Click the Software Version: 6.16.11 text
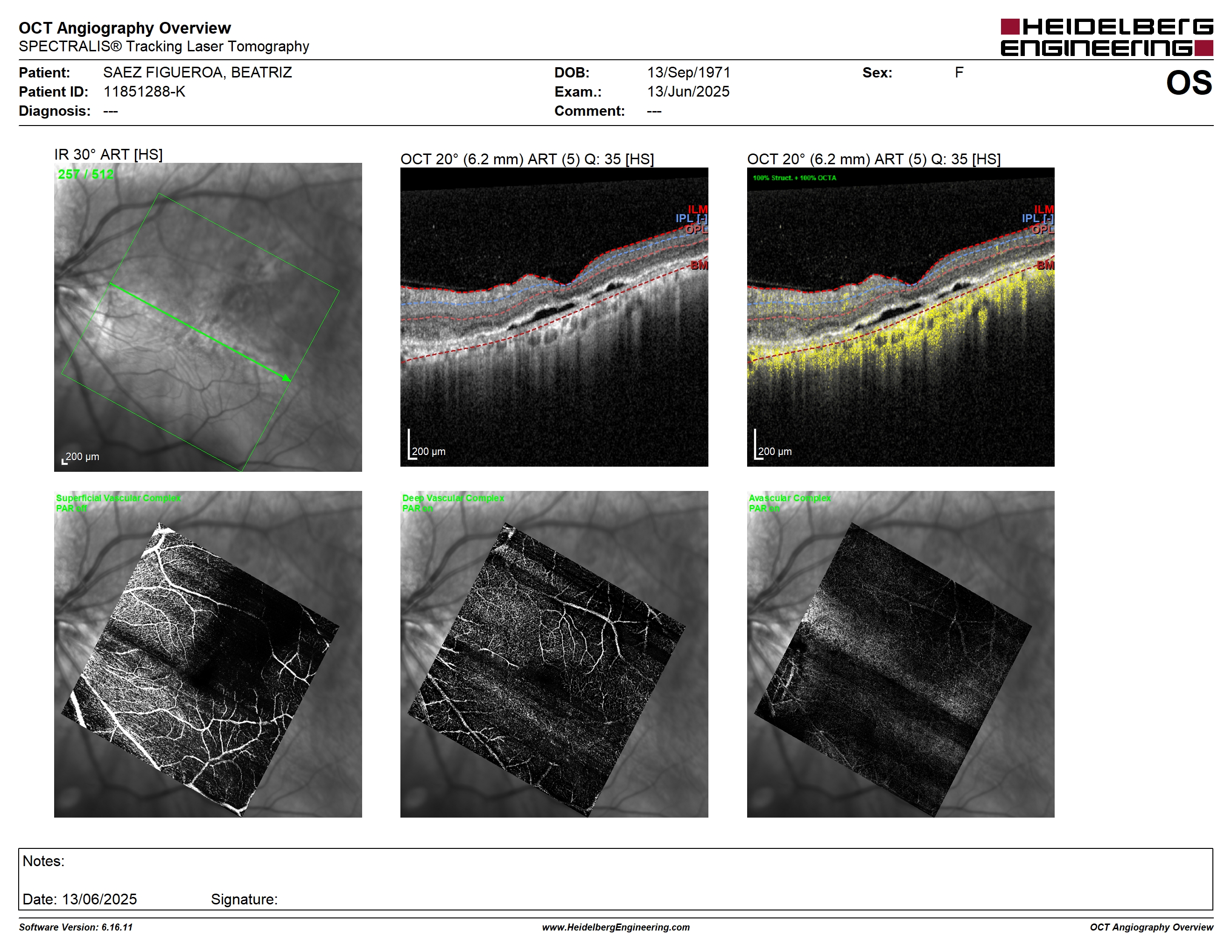The height and width of the screenshot is (952, 1232). [76, 927]
